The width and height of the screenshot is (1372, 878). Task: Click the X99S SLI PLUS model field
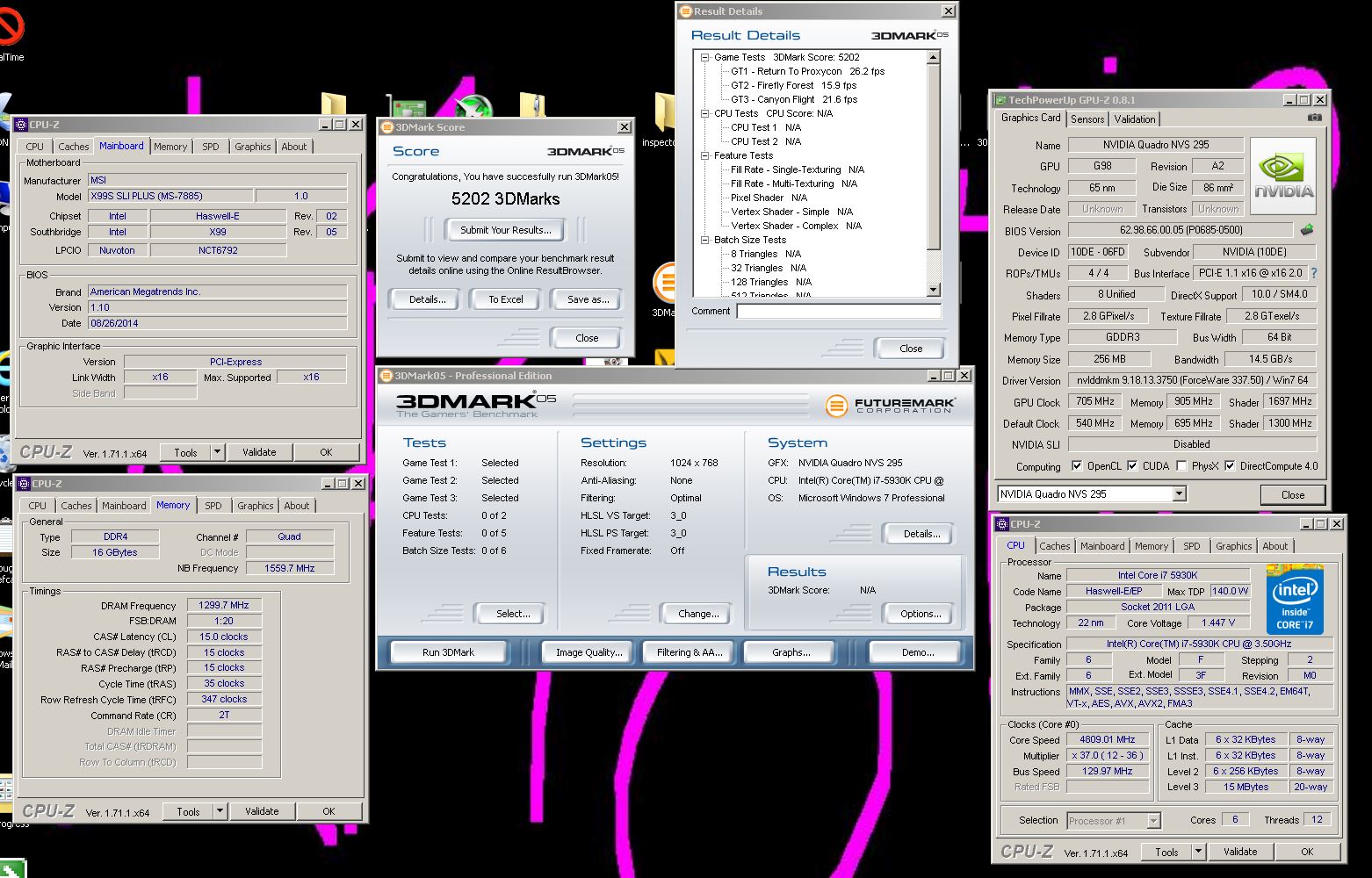point(170,196)
